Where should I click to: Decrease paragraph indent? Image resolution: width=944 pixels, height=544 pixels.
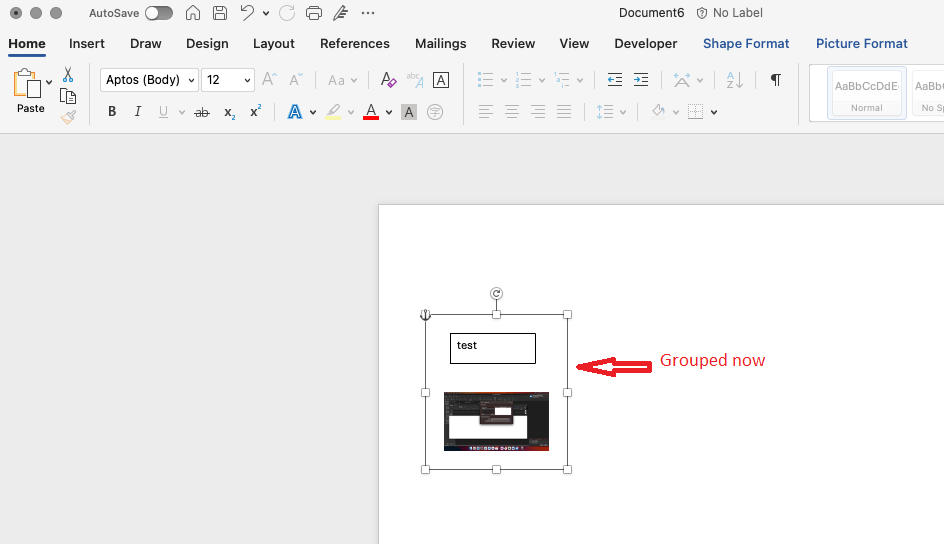click(x=615, y=79)
